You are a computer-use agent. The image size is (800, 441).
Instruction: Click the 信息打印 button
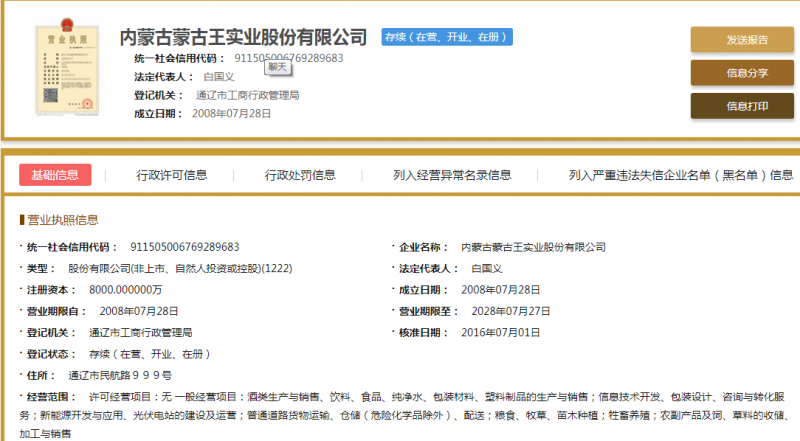[x=742, y=106]
